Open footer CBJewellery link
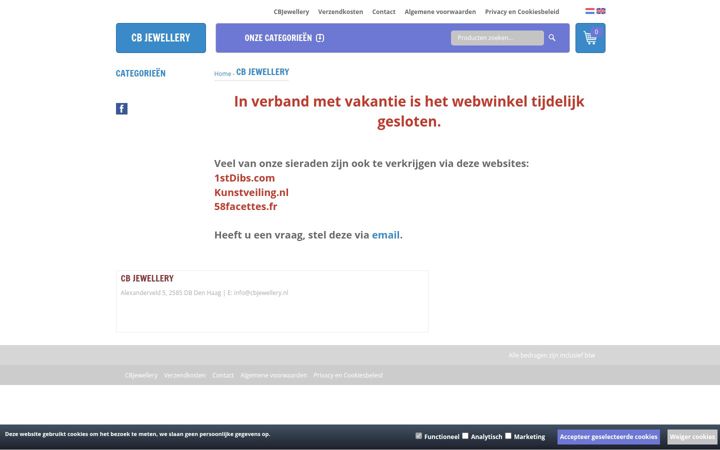Image resolution: width=720 pixels, height=450 pixels. tap(141, 375)
